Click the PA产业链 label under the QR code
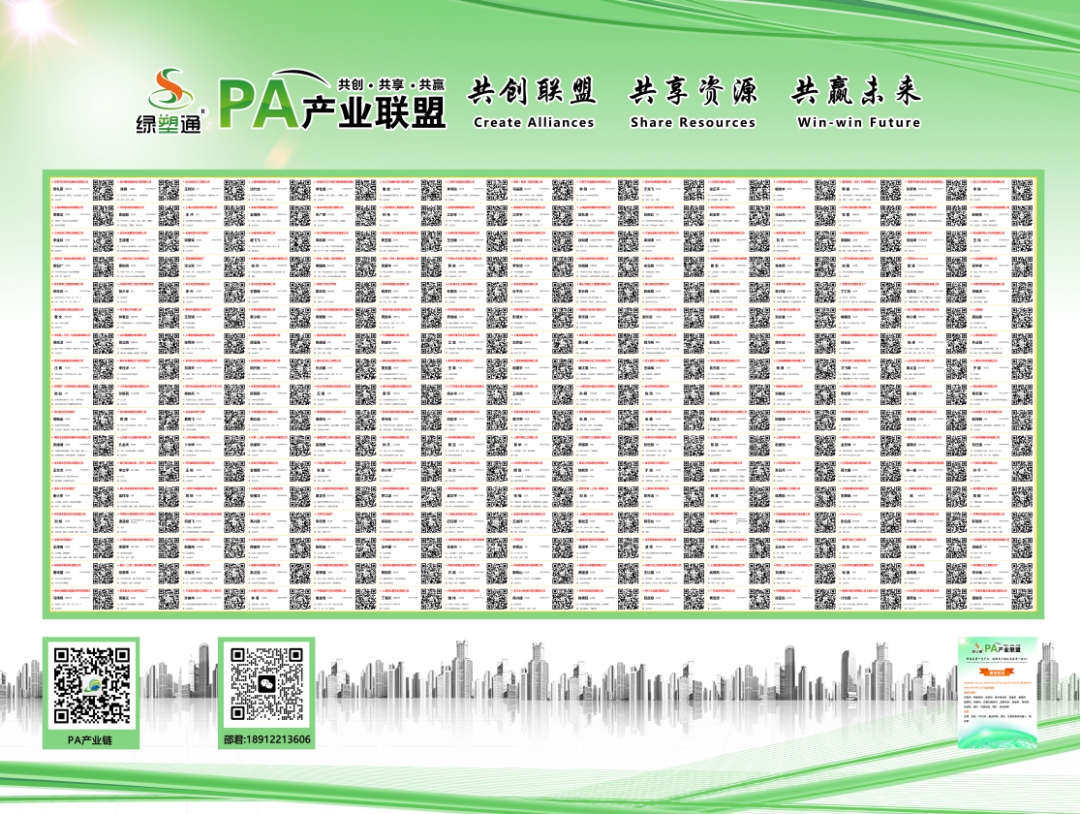 90,740
